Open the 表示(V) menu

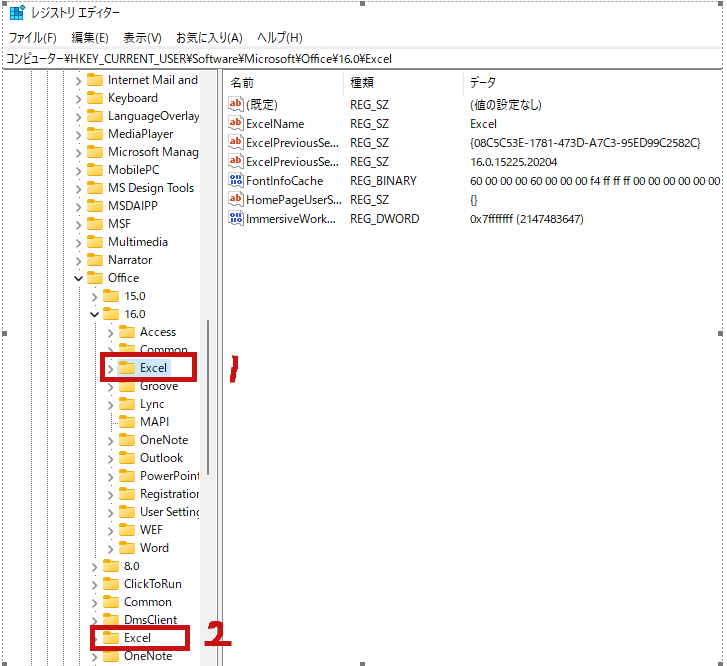tap(142, 38)
